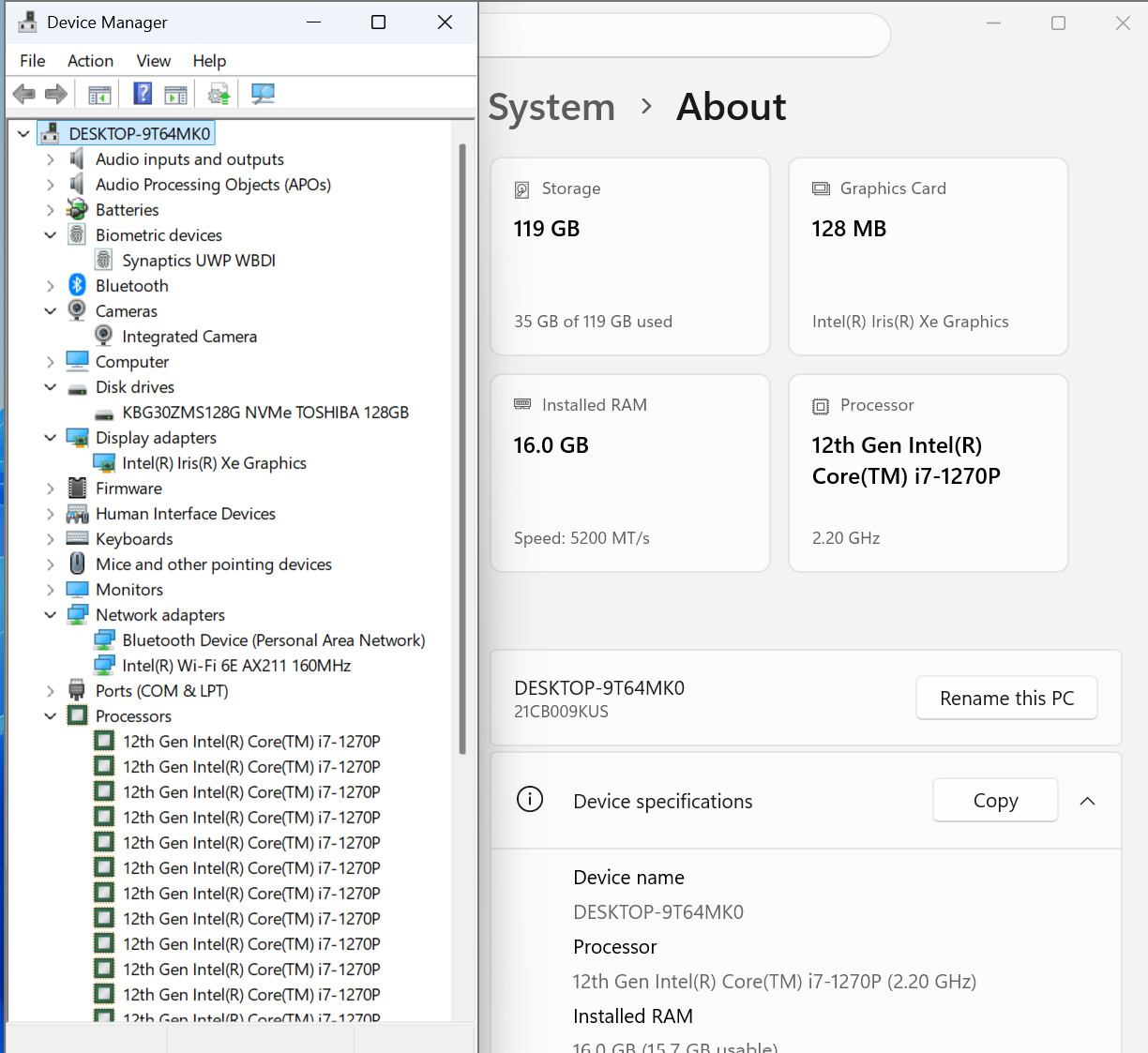Viewport: 1148px width, 1053px height.
Task: Click the Mice and other pointing devices icon
Action: pos(77,564)
